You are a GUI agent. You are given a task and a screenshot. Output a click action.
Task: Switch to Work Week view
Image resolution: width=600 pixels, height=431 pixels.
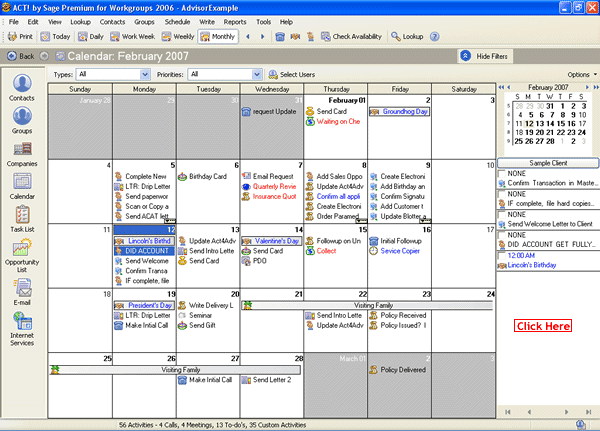pos(132,36)
